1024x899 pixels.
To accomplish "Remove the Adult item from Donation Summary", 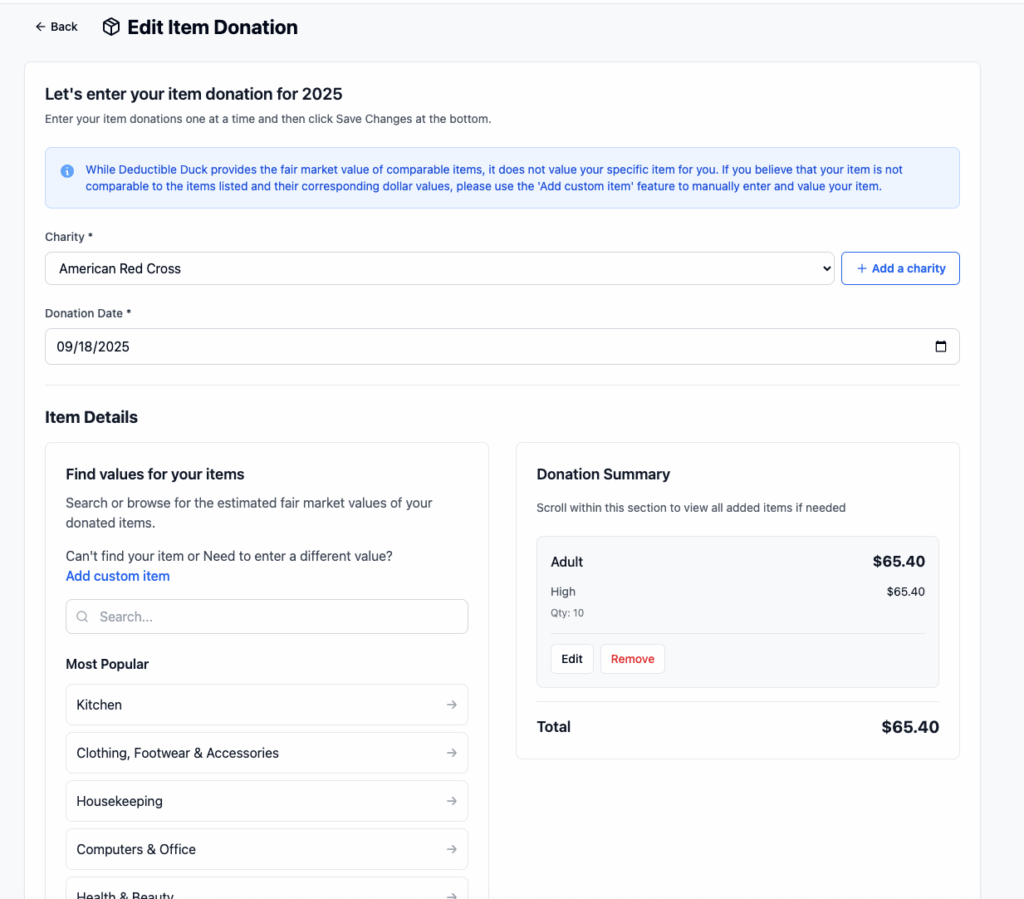I will coord(632,659).
